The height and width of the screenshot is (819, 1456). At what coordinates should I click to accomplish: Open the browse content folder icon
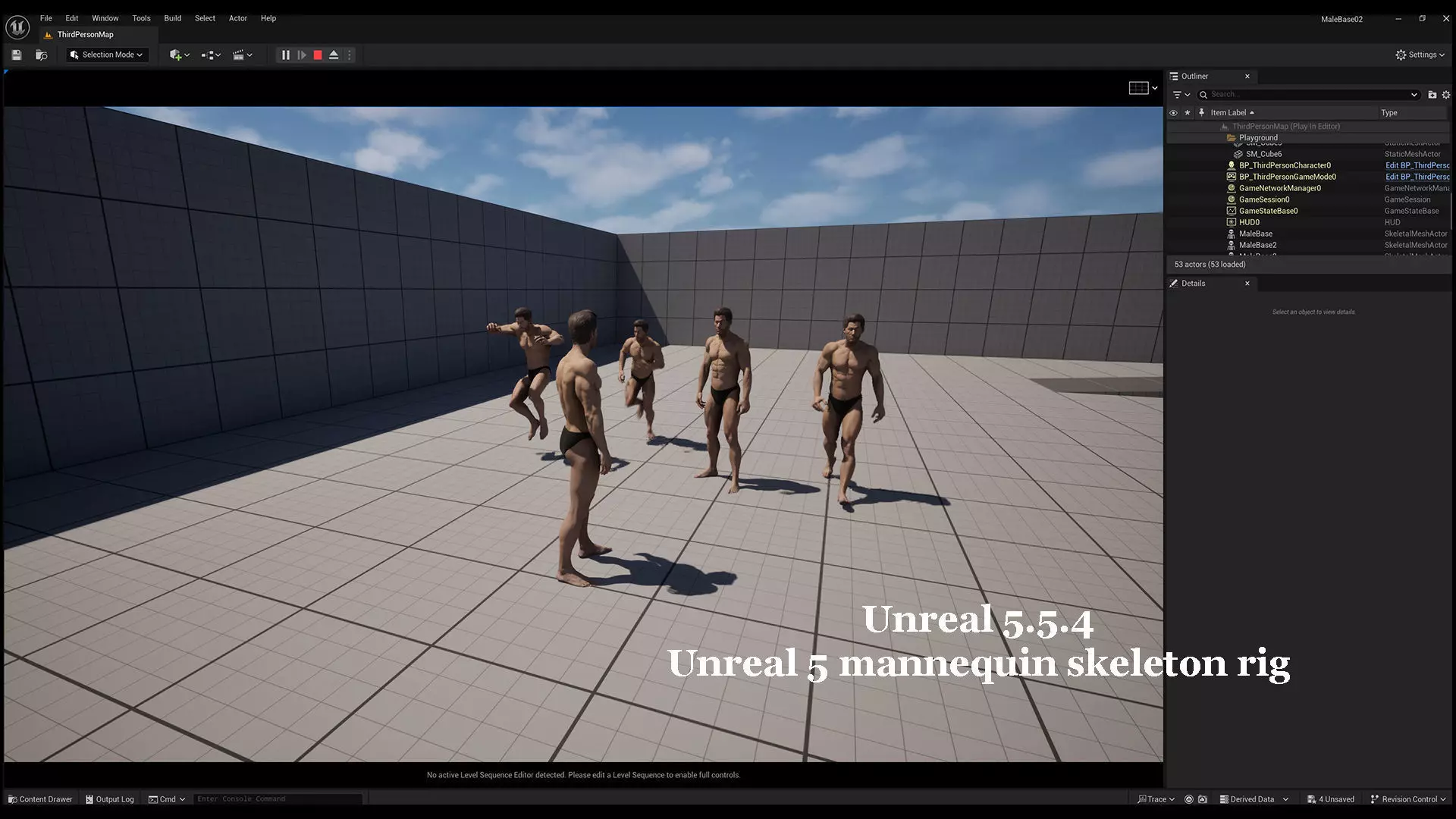click(42, 55)
